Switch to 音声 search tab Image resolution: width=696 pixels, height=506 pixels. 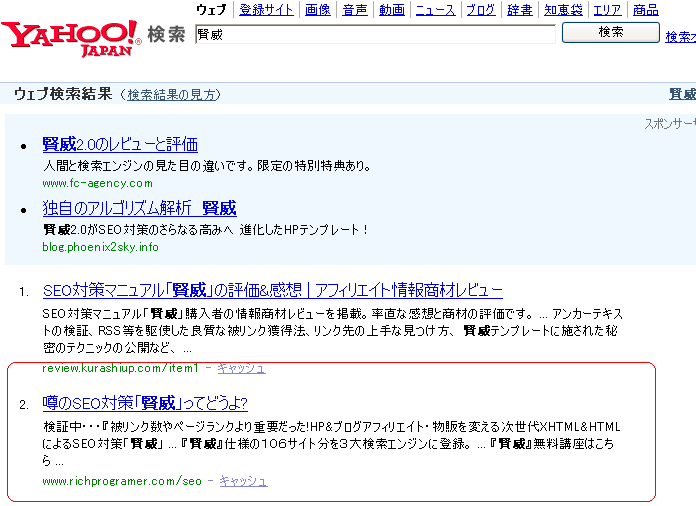(x=355, y=10)
